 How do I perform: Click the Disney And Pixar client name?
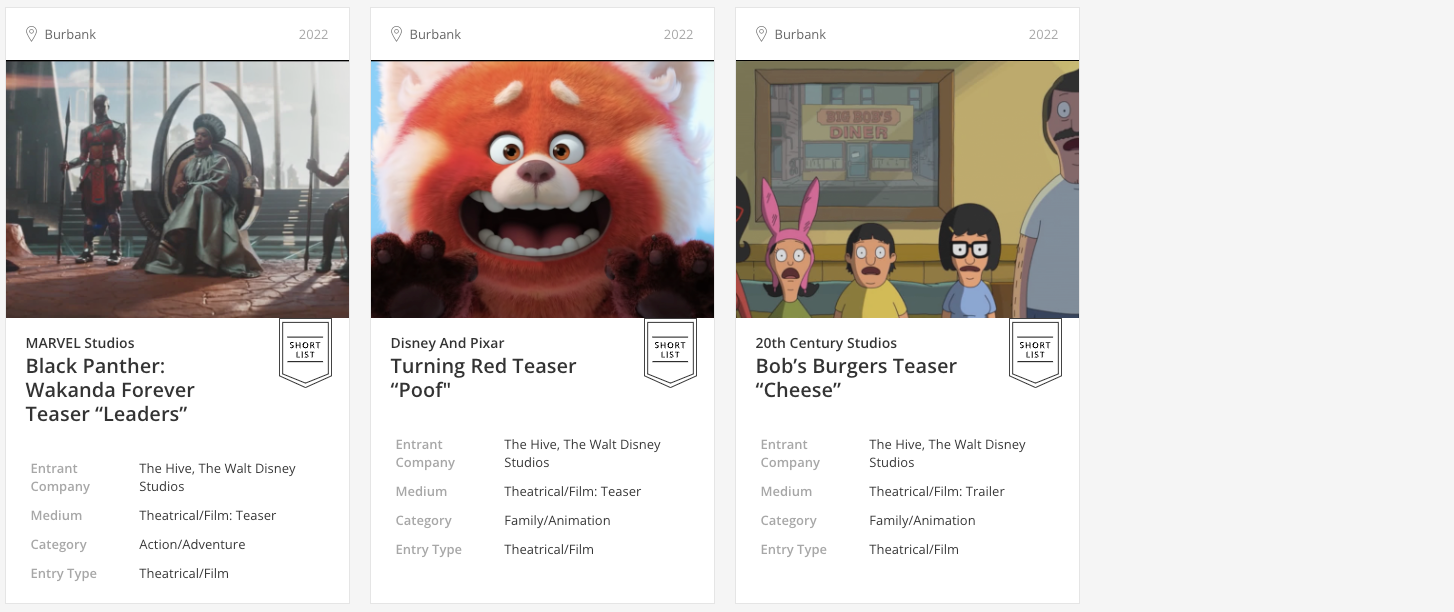(448, 343)
